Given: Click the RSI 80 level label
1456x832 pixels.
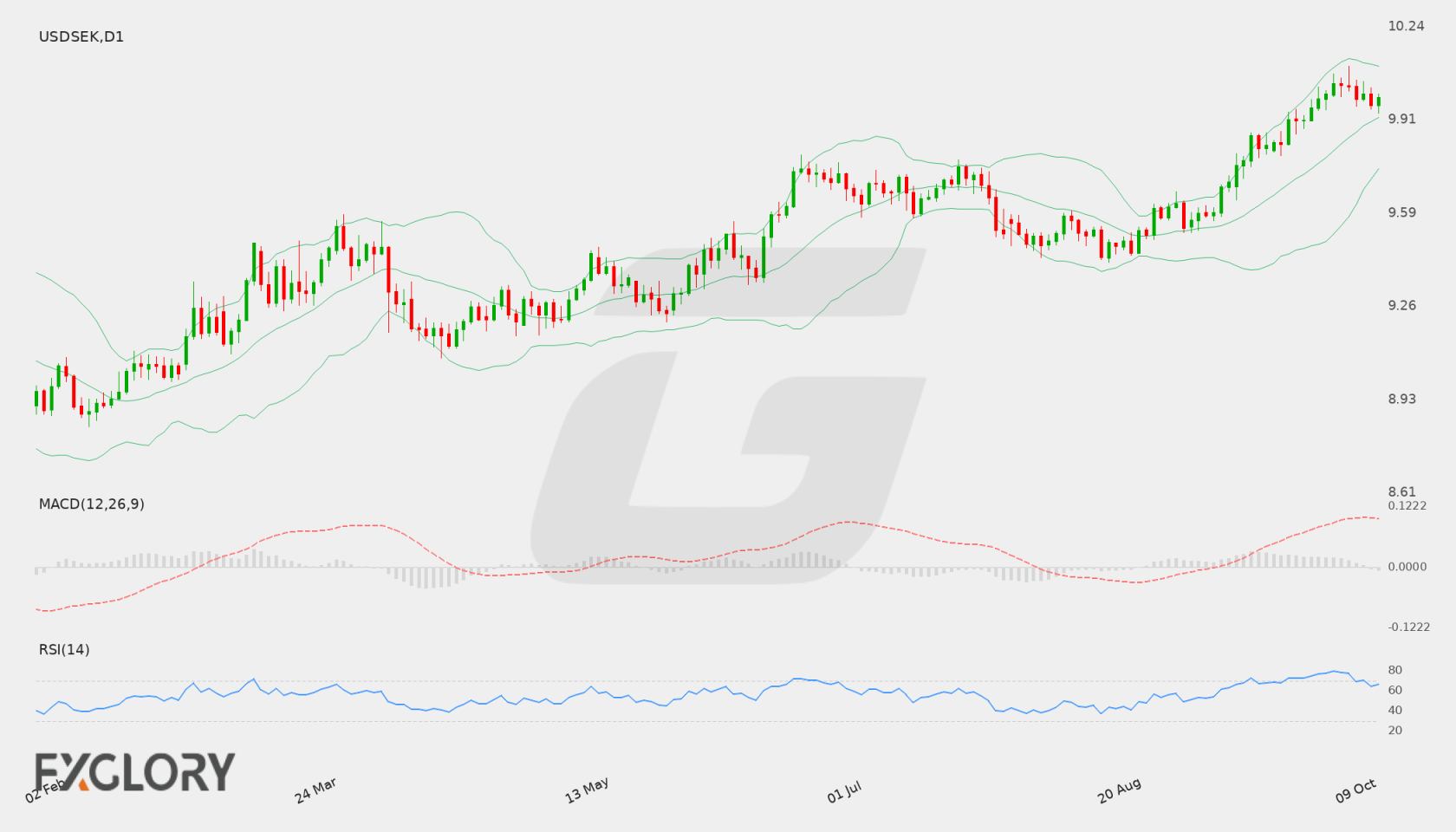Looking at the screenshot, I should point(1395,670).
